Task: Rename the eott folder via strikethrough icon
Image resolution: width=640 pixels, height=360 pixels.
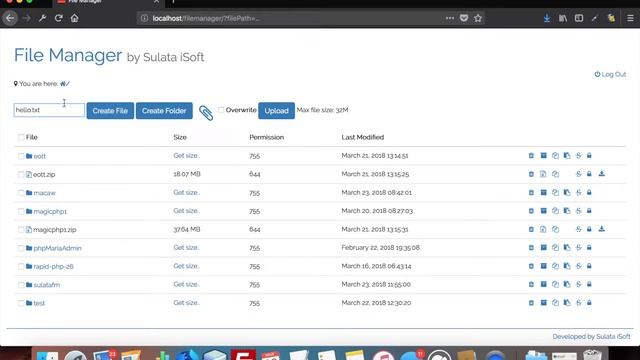Action: click(578, 156)
